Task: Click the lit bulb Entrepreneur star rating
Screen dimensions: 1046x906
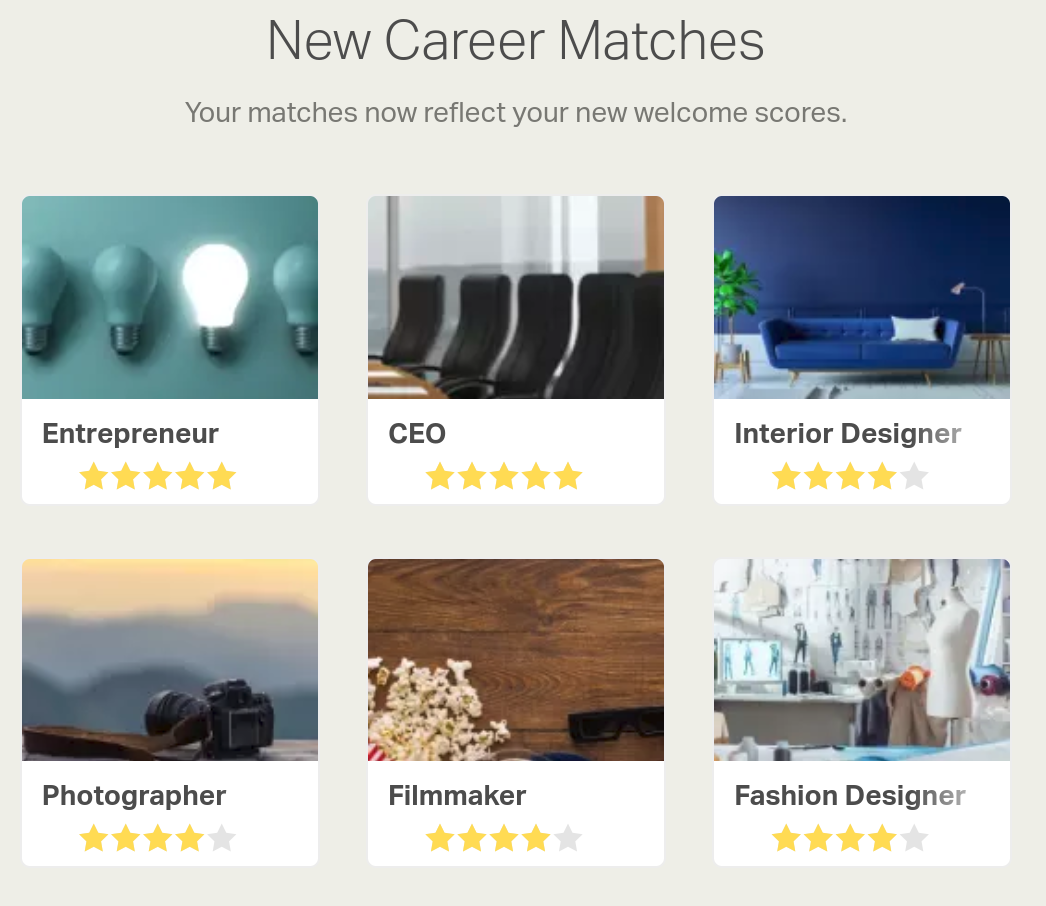Action: pos(156,477)
